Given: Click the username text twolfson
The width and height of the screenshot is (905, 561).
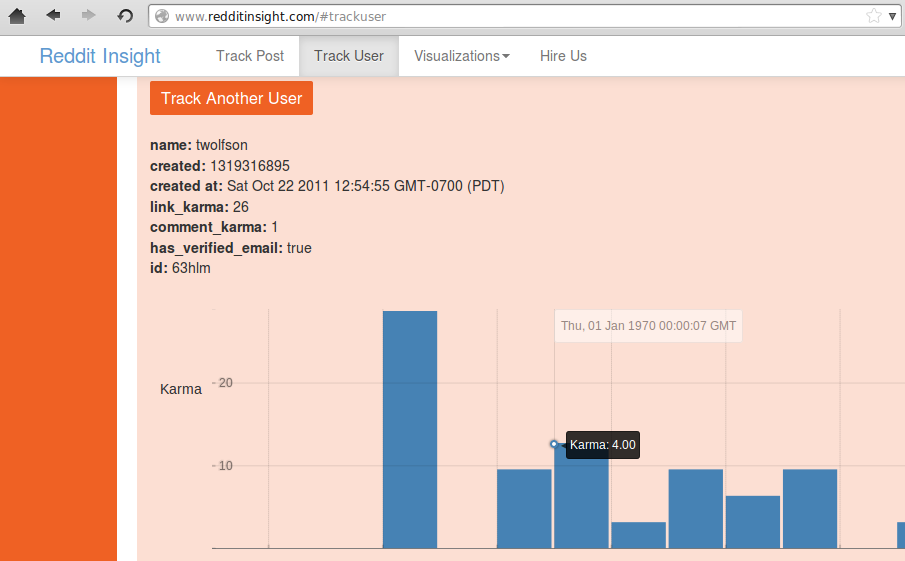Looking at the screenshot, I should 222,145.
